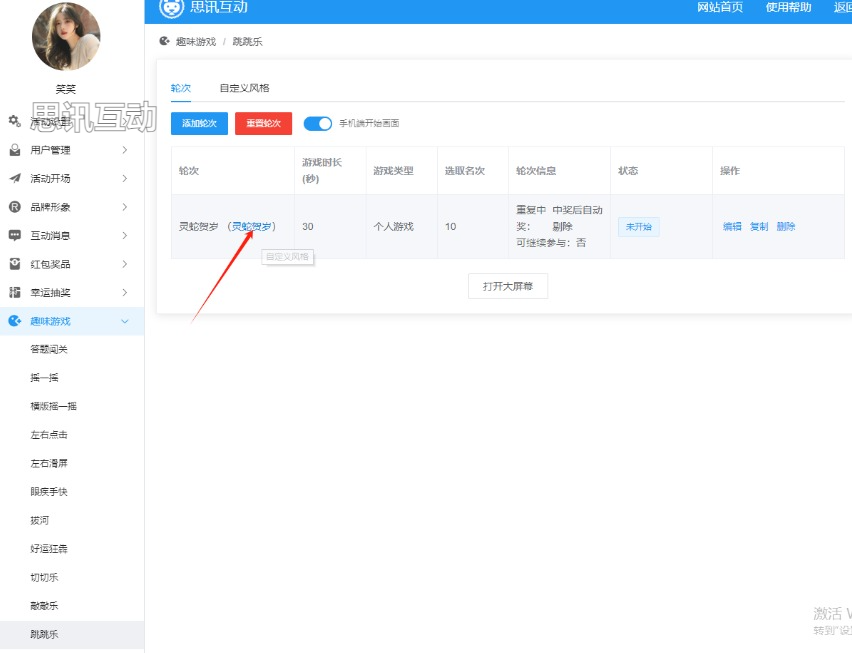Image resolution: width=852 pixels, height=653 pixels.
Task: Click the user avatar photo
Action: tap(66, 36)
